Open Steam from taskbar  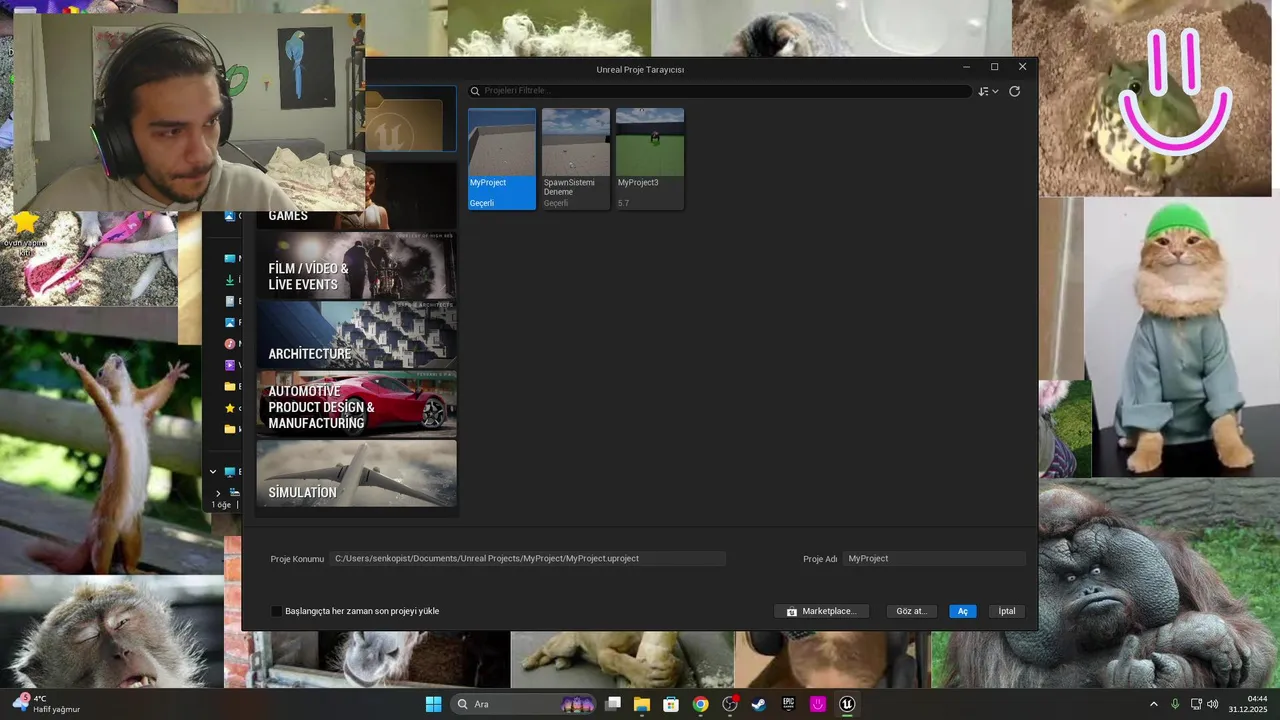pos(759,704)
